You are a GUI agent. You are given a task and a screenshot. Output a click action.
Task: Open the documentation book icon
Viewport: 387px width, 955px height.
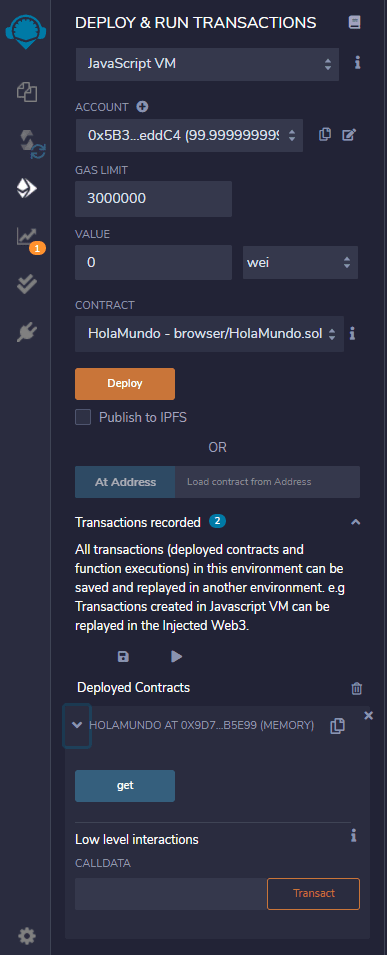[354, 23]
